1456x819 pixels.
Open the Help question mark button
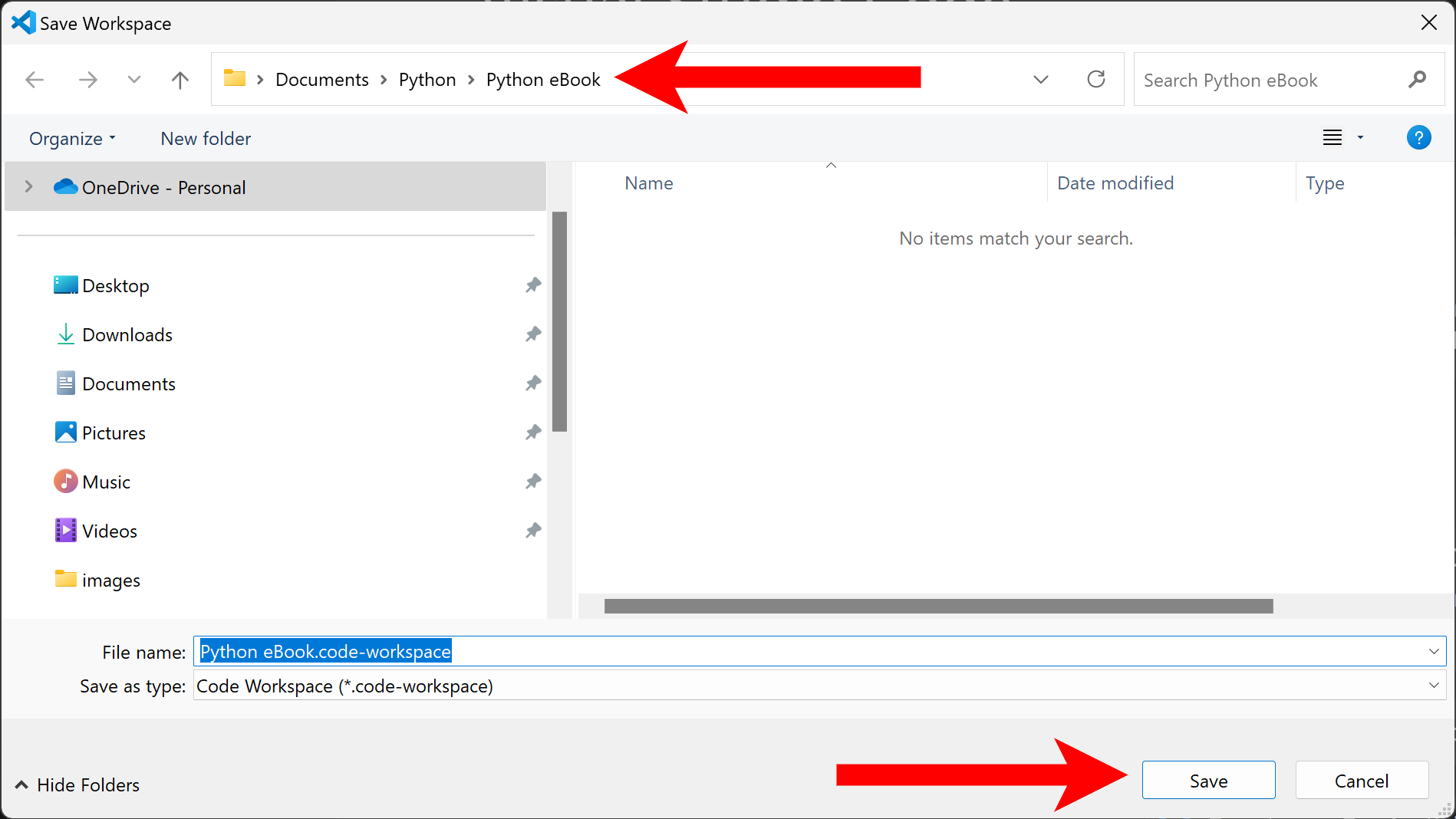pos(1418,138)
